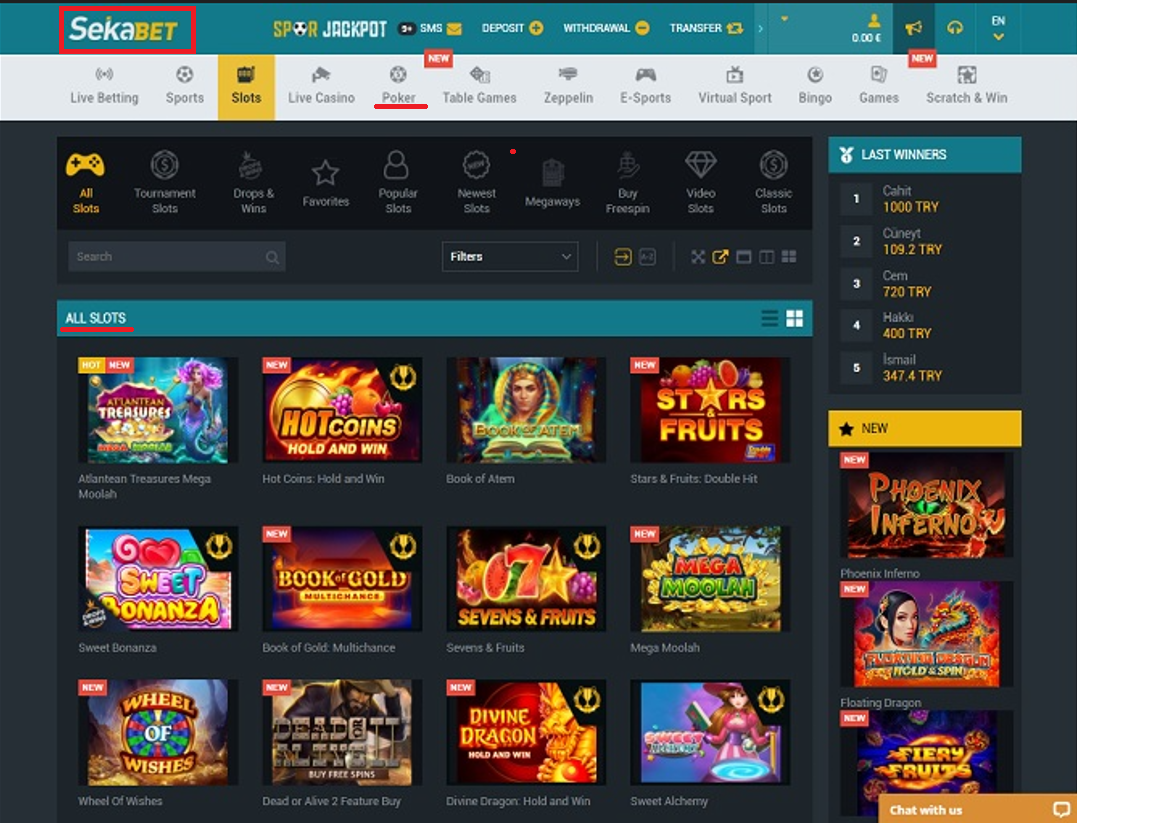Viewport: 1152px width, 823px height.
Task: Click the headset support icon
Action: 954,28
